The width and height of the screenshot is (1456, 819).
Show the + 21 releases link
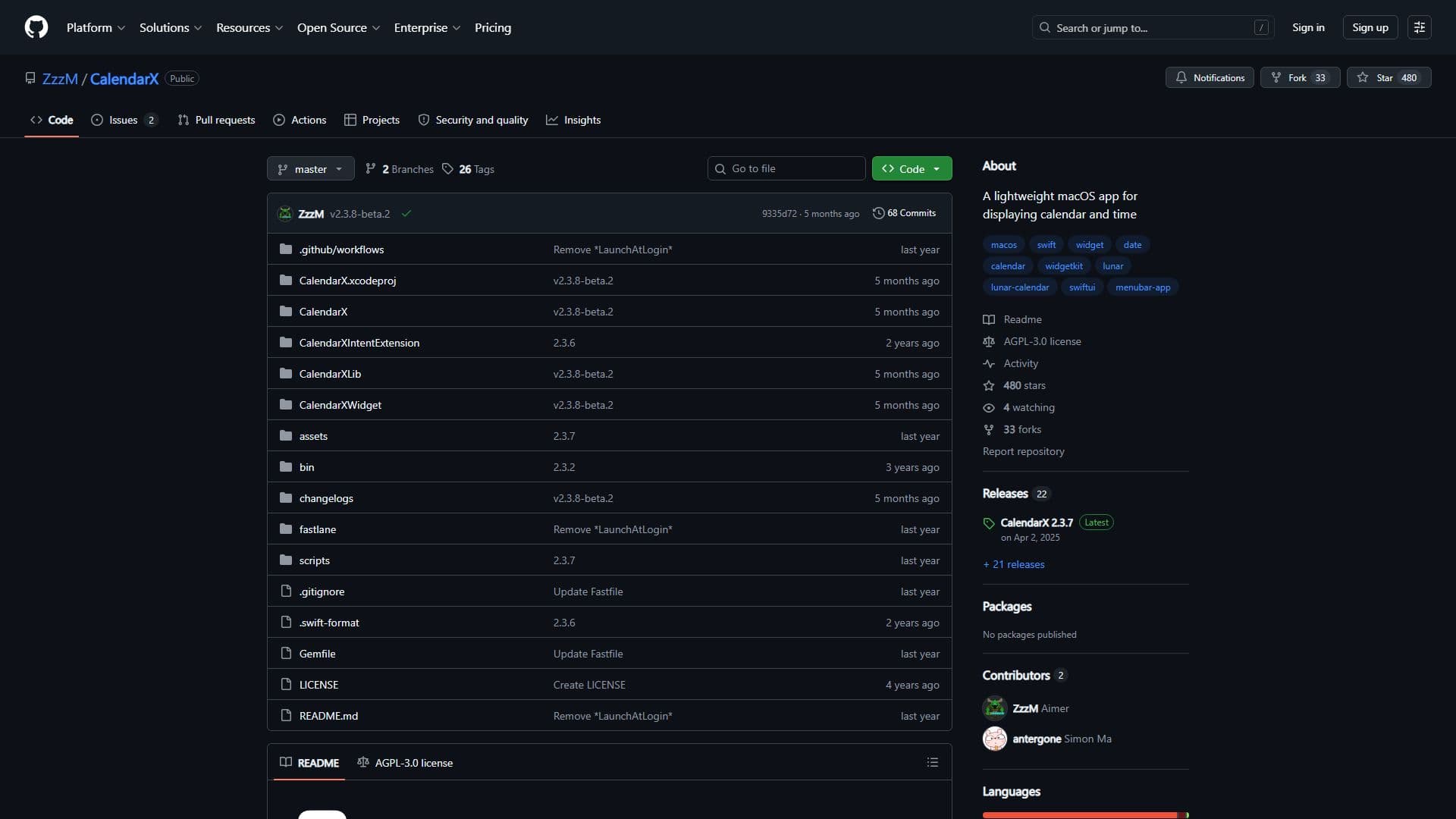(x=1013, y=564)
